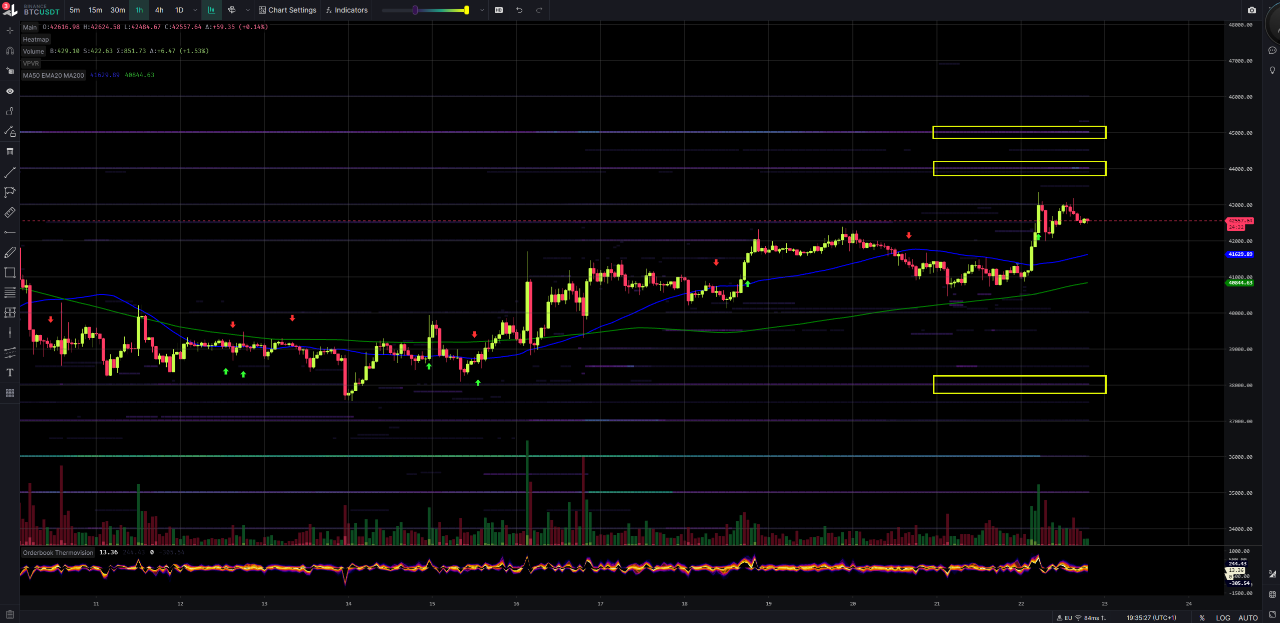Open Chart Settings
Image resolution: width=1280 pixels, height=623 pixels.
click(287, 10)
